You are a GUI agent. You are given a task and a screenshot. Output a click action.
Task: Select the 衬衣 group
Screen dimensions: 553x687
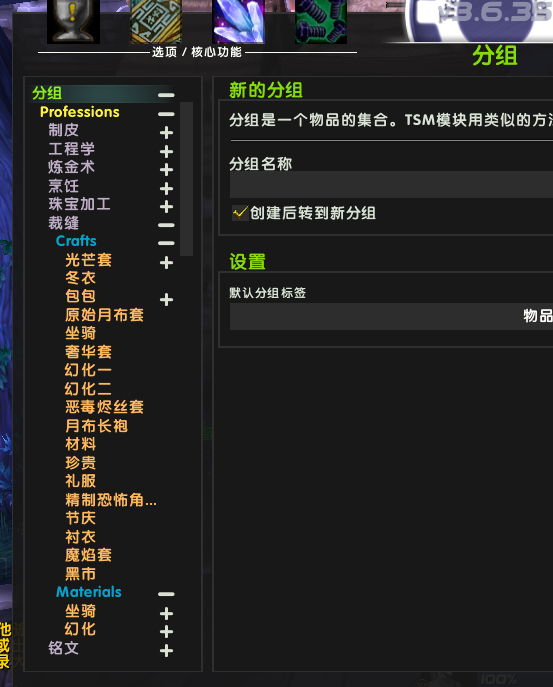tap(80, 537)
